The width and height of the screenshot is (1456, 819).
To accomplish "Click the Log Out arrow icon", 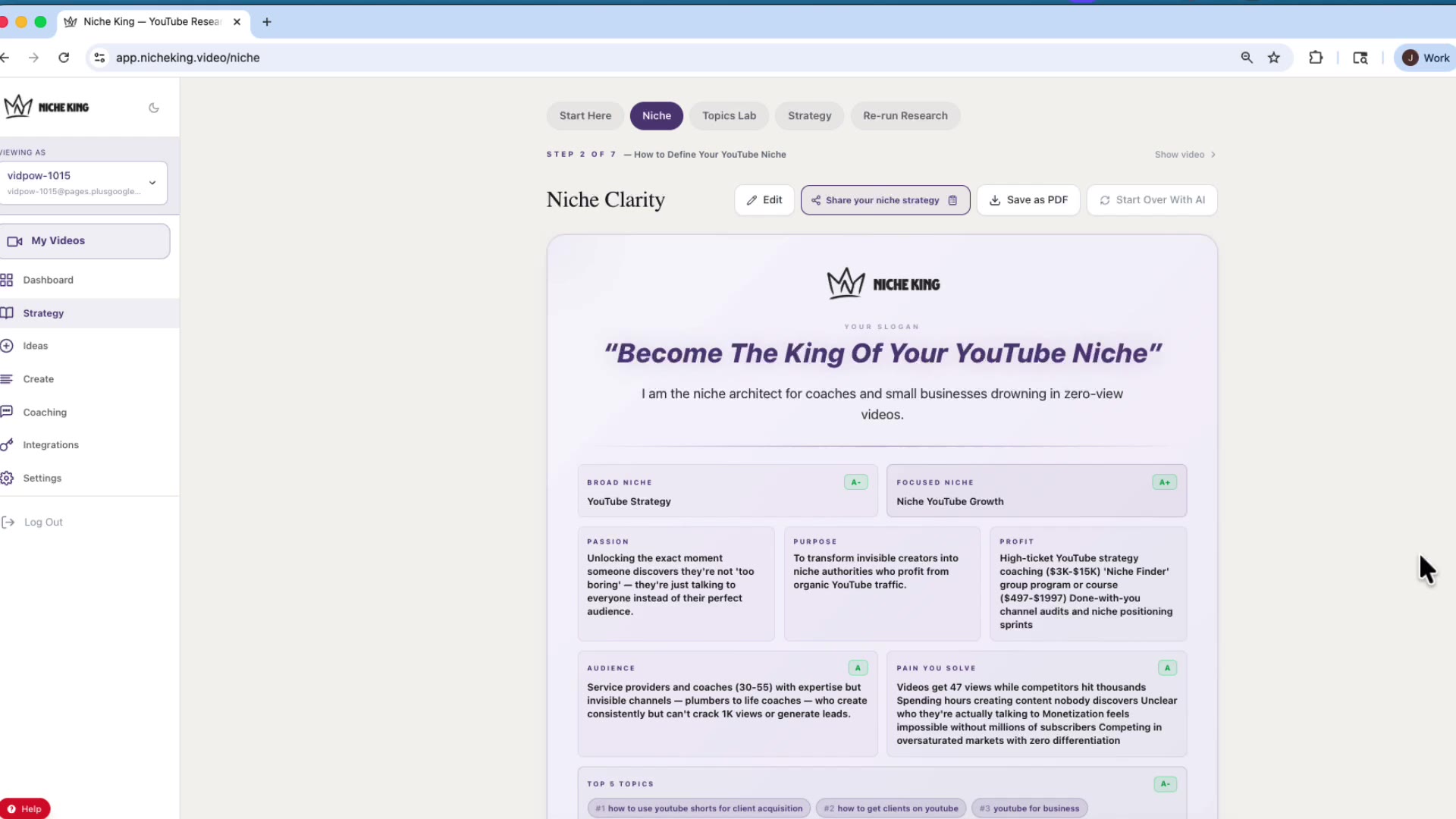I will (8, 522).
